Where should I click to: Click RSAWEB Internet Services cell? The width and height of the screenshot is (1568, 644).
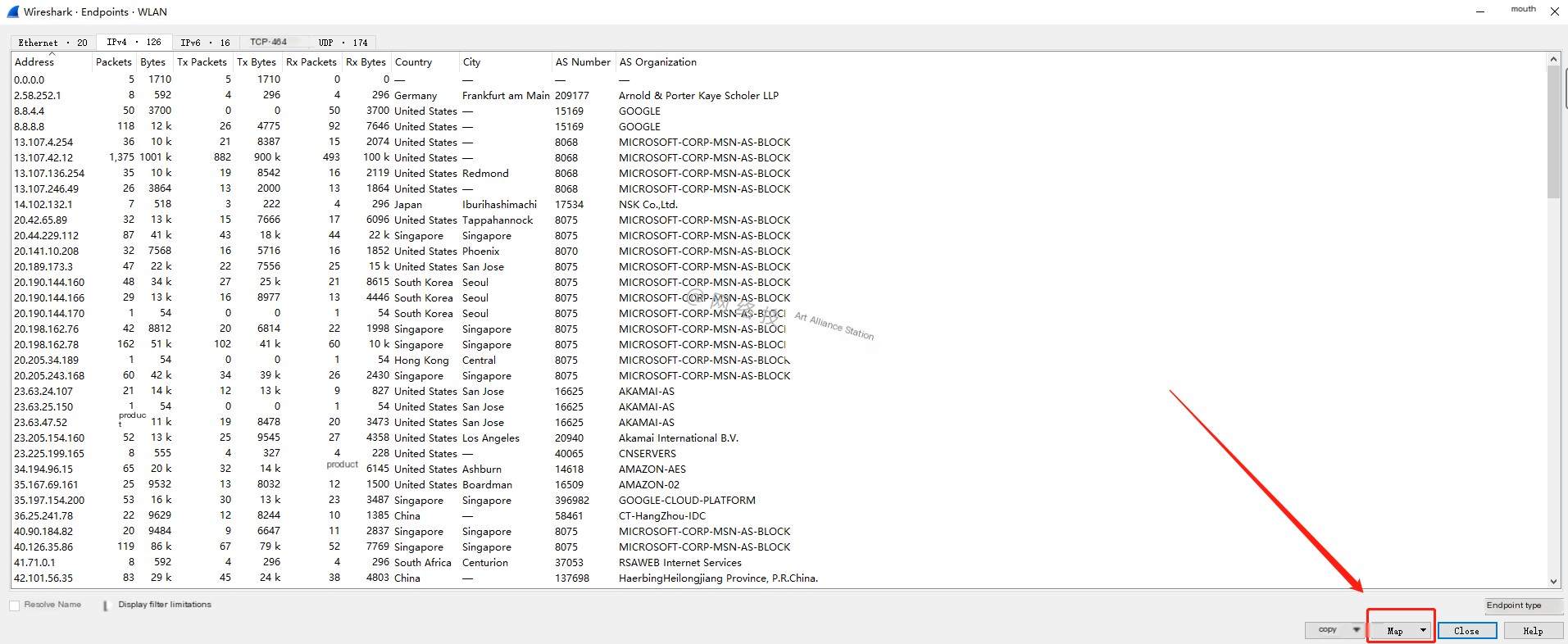pos(680,563)
